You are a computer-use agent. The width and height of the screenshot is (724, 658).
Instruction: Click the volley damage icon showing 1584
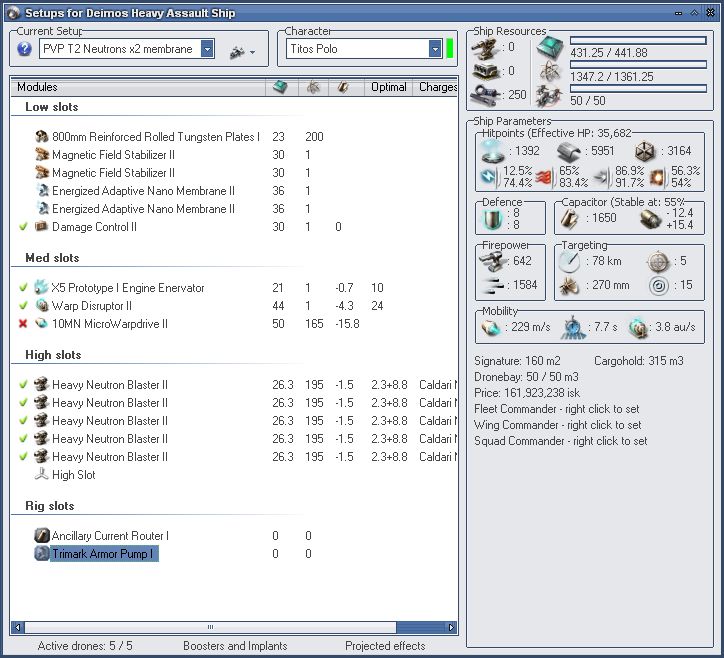pos(492,286)
